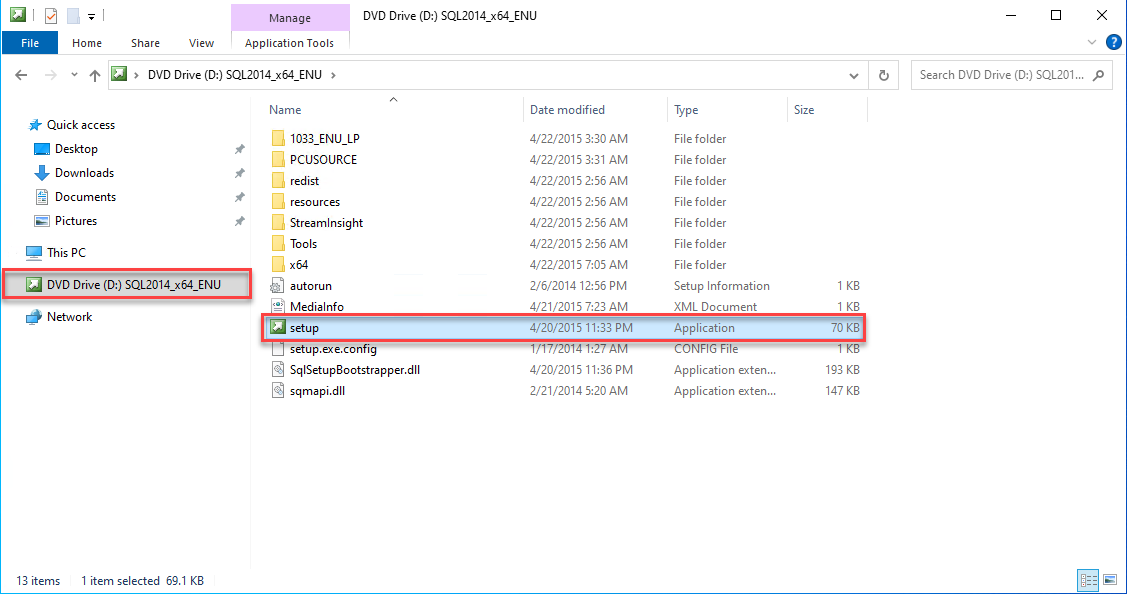Screen dimensions: 1127x594
Task: Select the MediaInfo XML file icon
Action: click(x=277, y=307)
